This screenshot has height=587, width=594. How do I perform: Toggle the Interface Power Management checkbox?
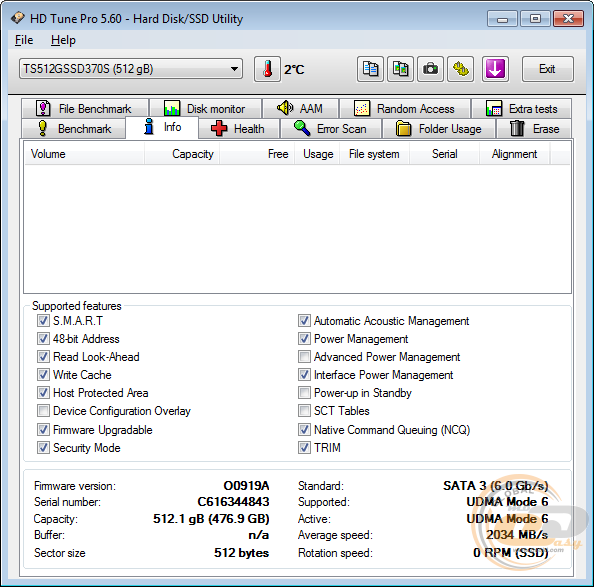click(304, 375)
